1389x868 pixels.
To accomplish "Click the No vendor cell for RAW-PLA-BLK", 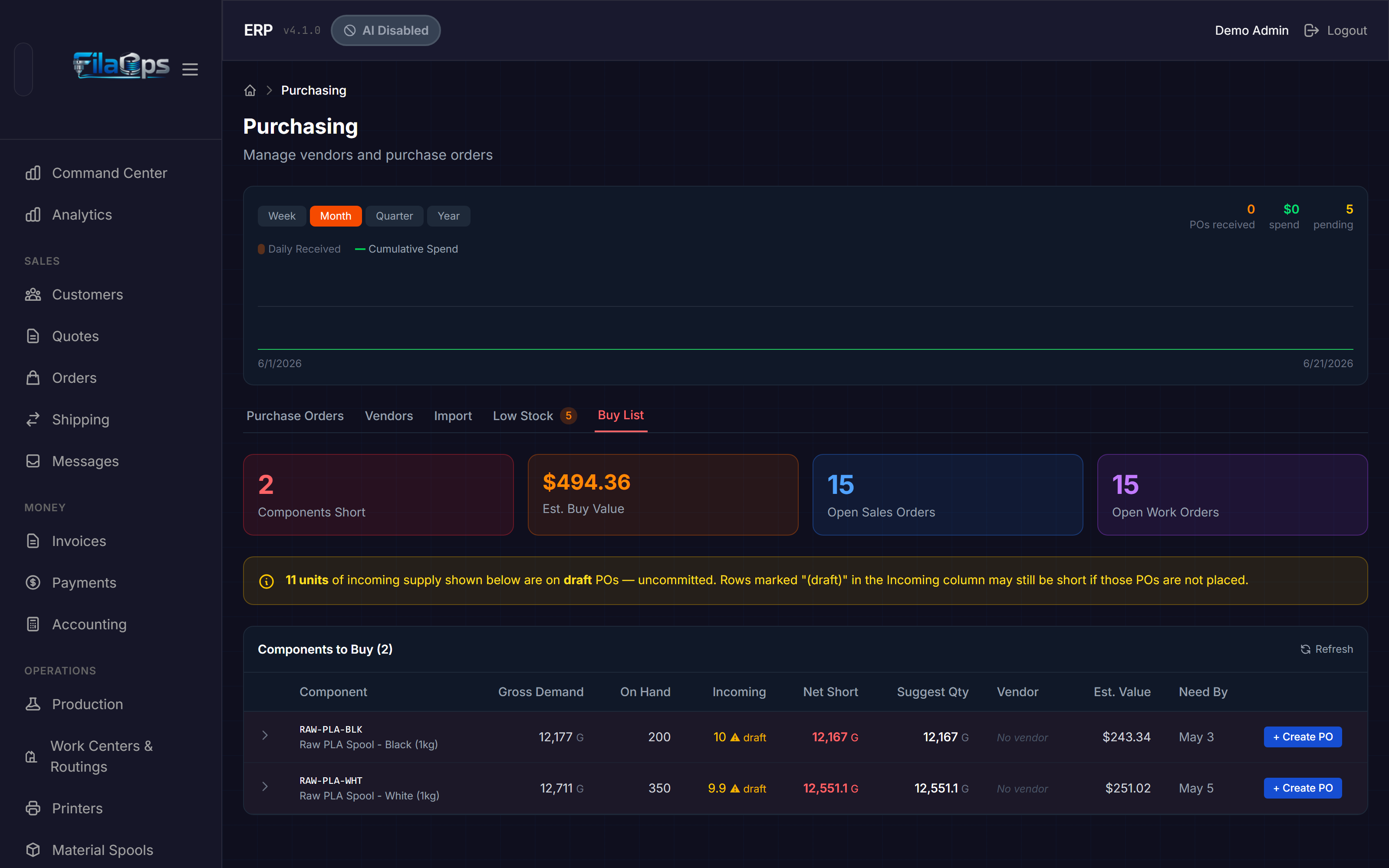I will (x=1022, y=738).
